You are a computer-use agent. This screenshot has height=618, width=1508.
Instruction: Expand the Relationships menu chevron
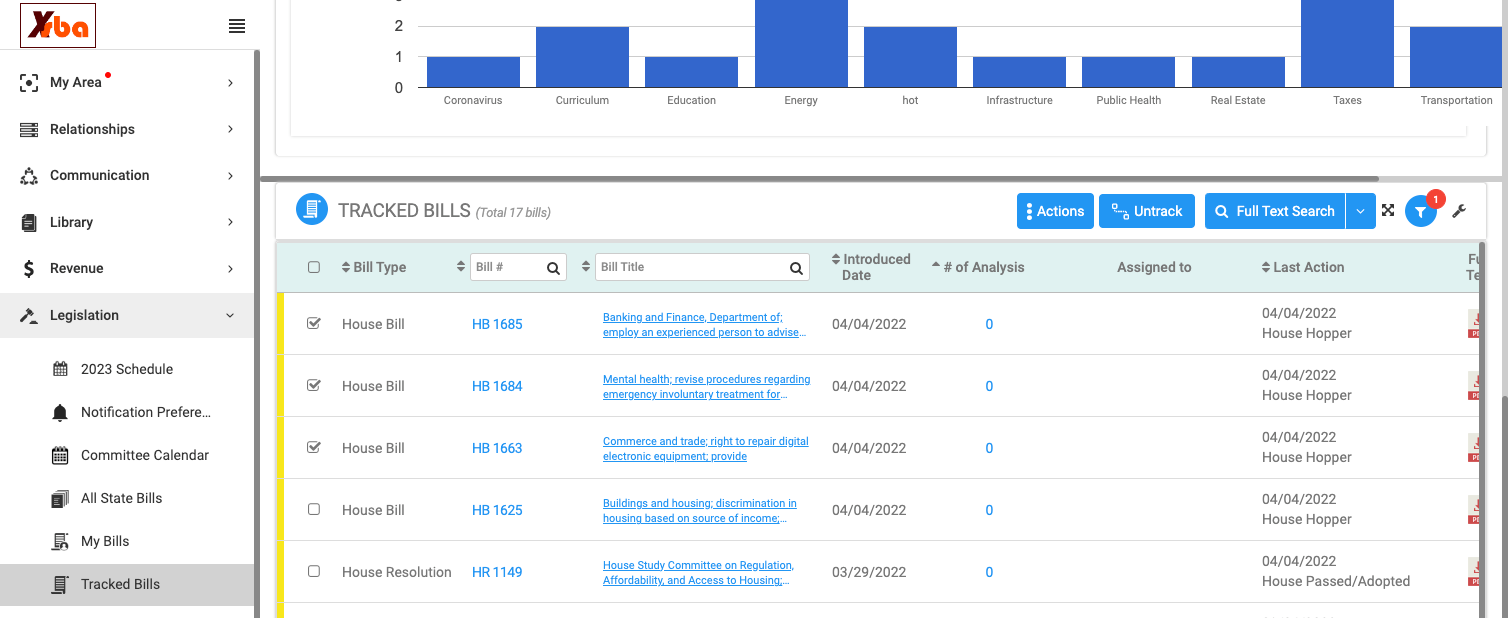pyautogui.click(x=230, y=129)
